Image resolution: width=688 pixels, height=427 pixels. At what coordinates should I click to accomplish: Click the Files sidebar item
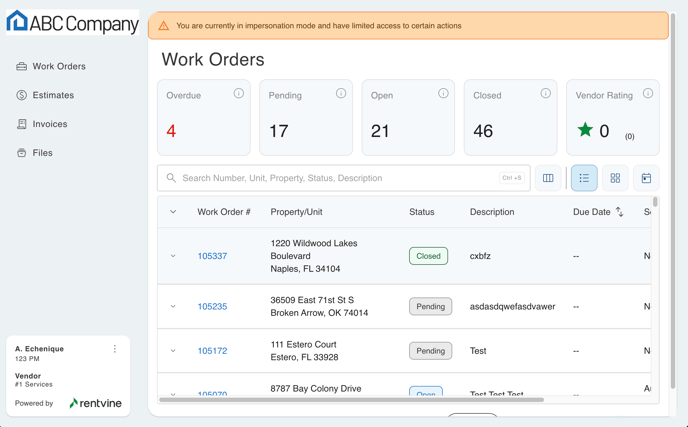click(x=42, y=153)
